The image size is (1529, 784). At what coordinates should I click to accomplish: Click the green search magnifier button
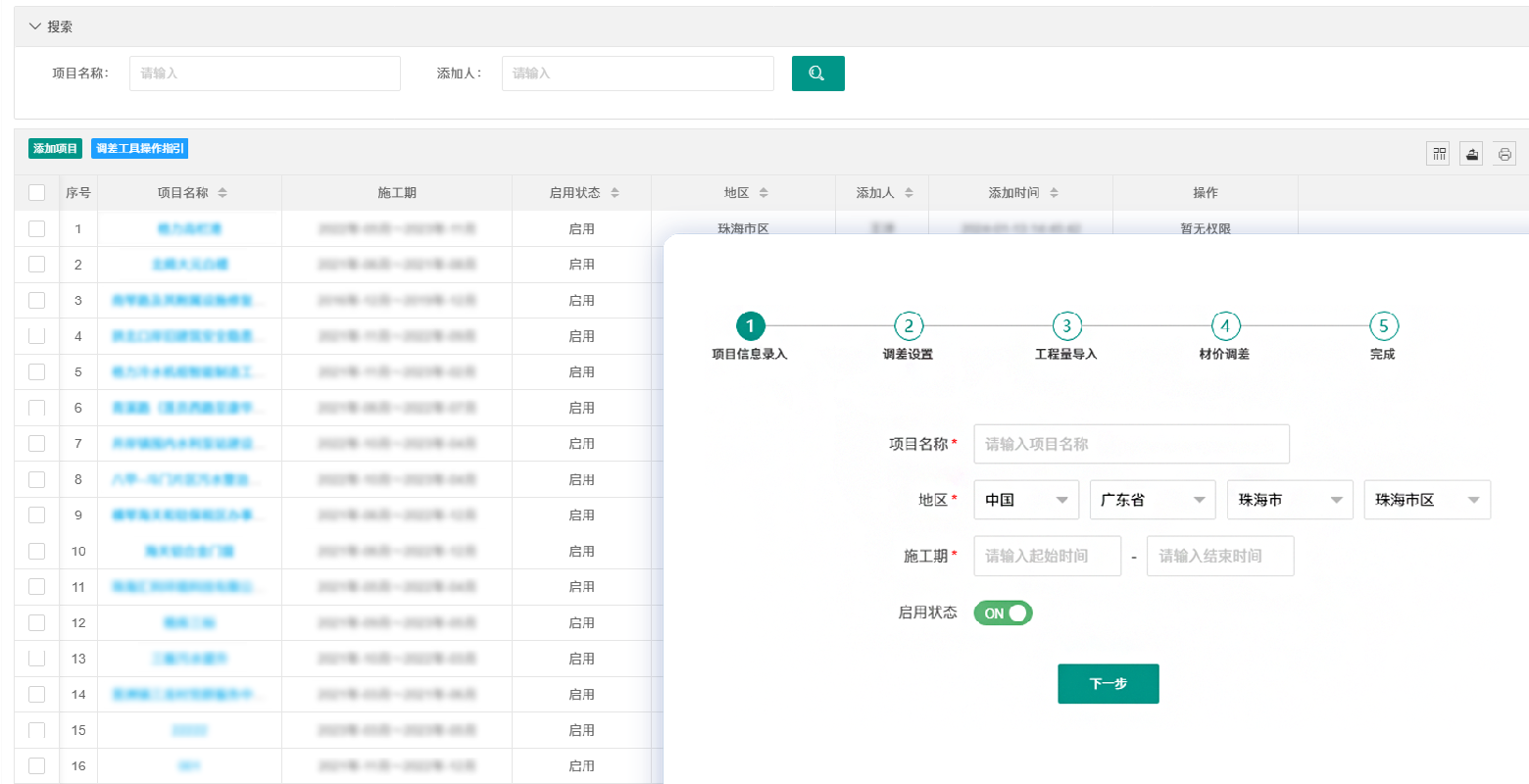point(817,73)
